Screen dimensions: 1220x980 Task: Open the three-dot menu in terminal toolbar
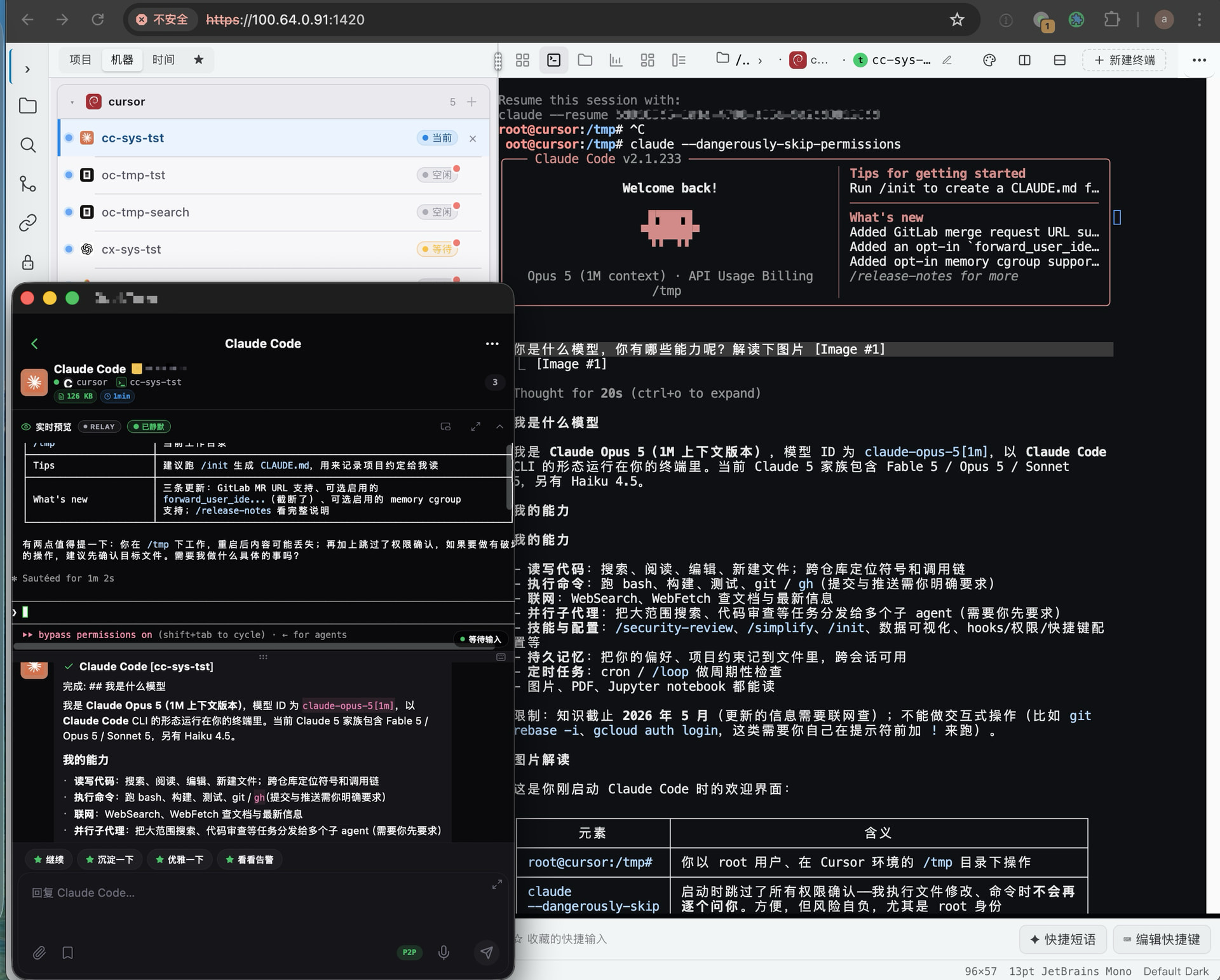click(x=1199, y=60)
